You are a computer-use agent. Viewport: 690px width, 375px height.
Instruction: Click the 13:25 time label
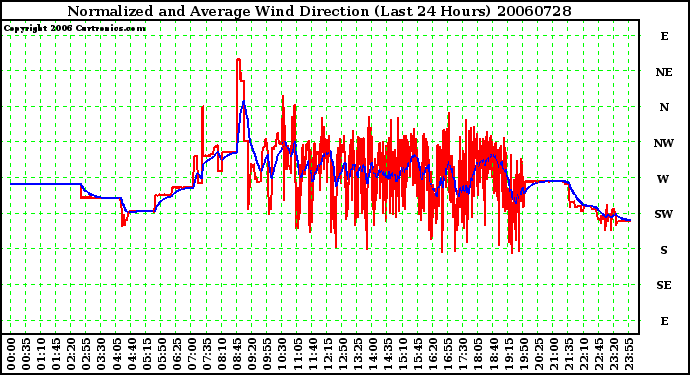(358, 354)
